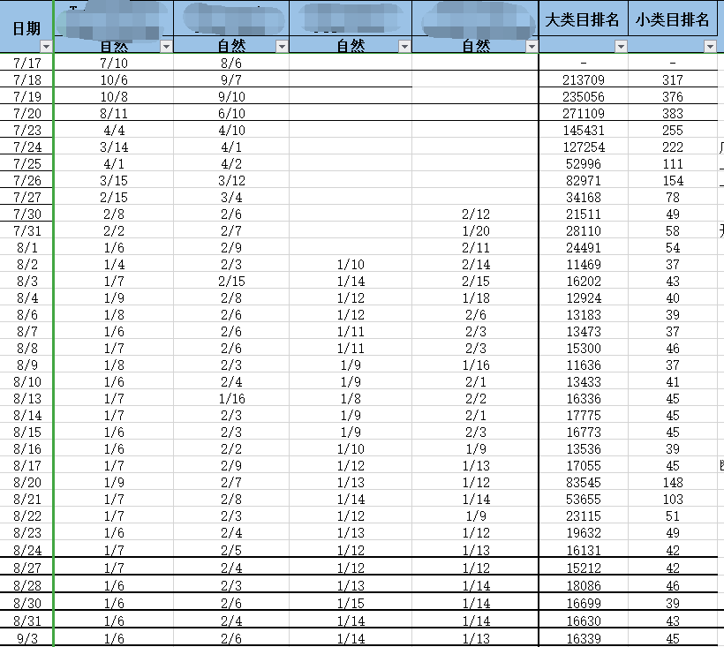This screenshot has width=725, height=649.
Task: Click the cell containing 34168
Action: click(583, 198)
